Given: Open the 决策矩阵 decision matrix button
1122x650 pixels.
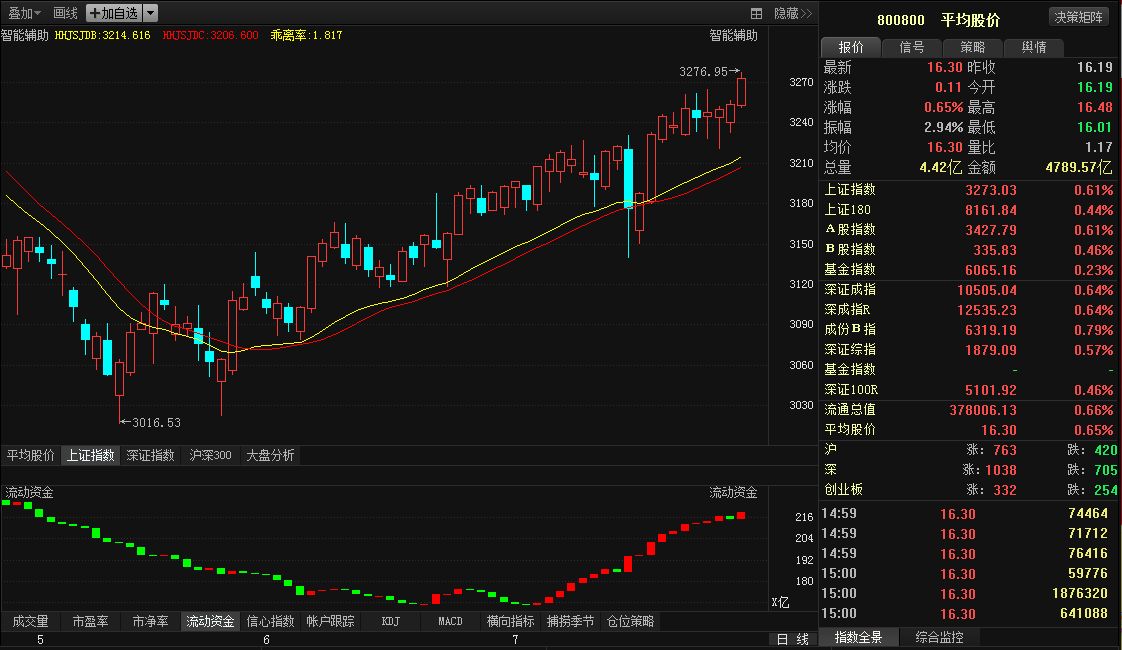Looking at the screenshot, I should [x=1078, y=16].
